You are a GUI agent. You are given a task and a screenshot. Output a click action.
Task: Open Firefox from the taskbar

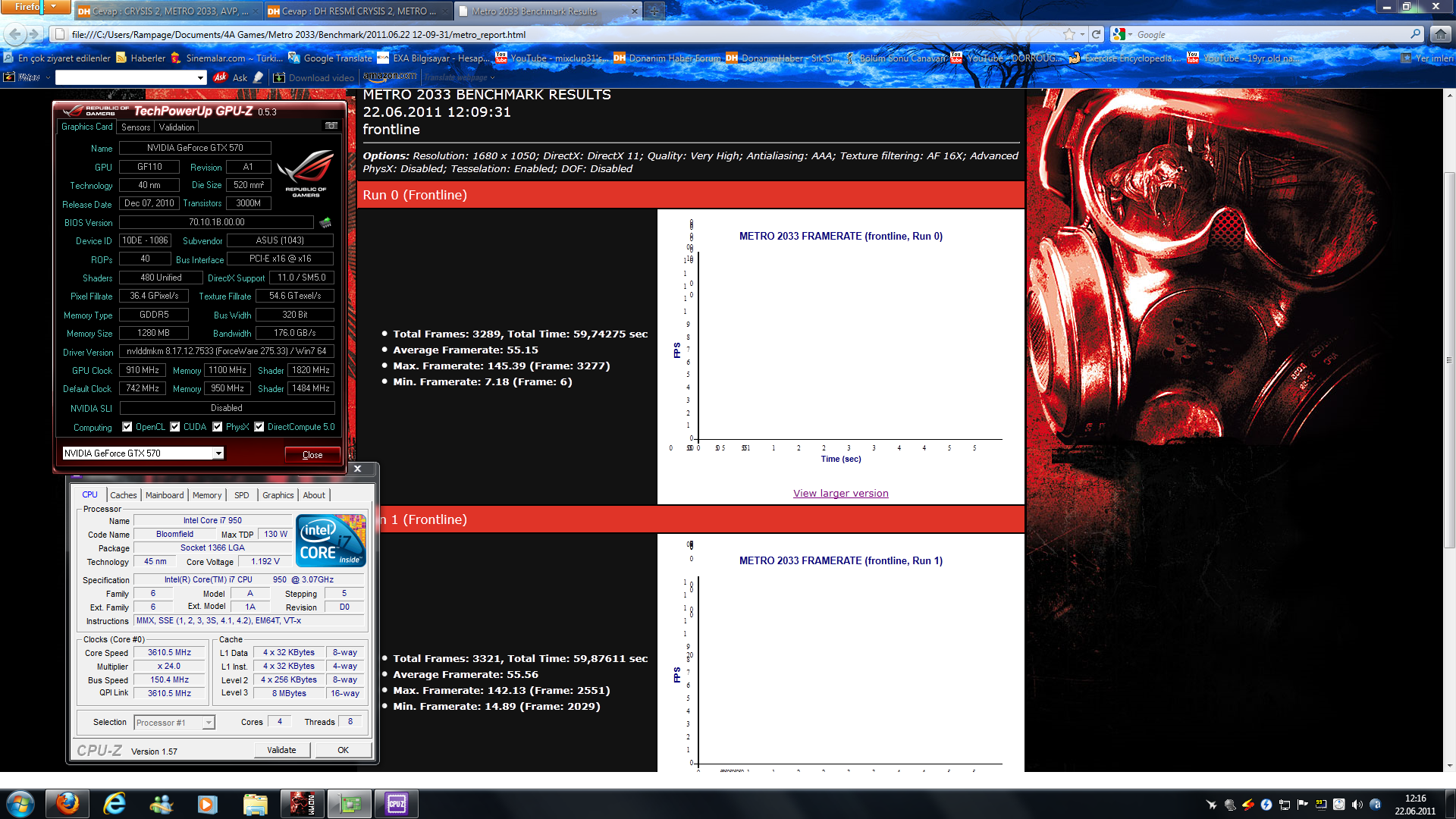(67, 804)
